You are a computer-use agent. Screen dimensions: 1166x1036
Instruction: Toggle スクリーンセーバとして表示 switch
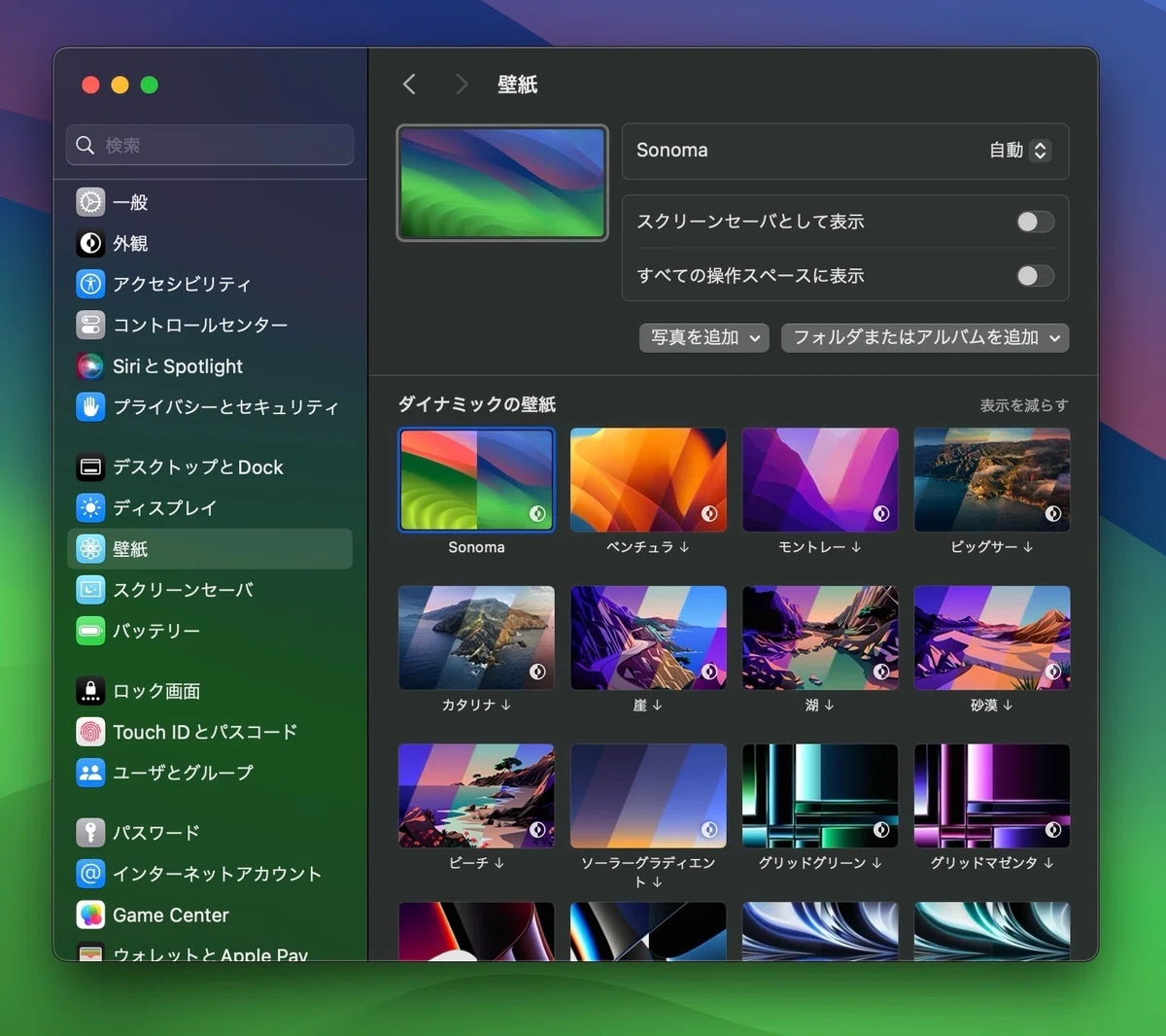coord(1035,222)
